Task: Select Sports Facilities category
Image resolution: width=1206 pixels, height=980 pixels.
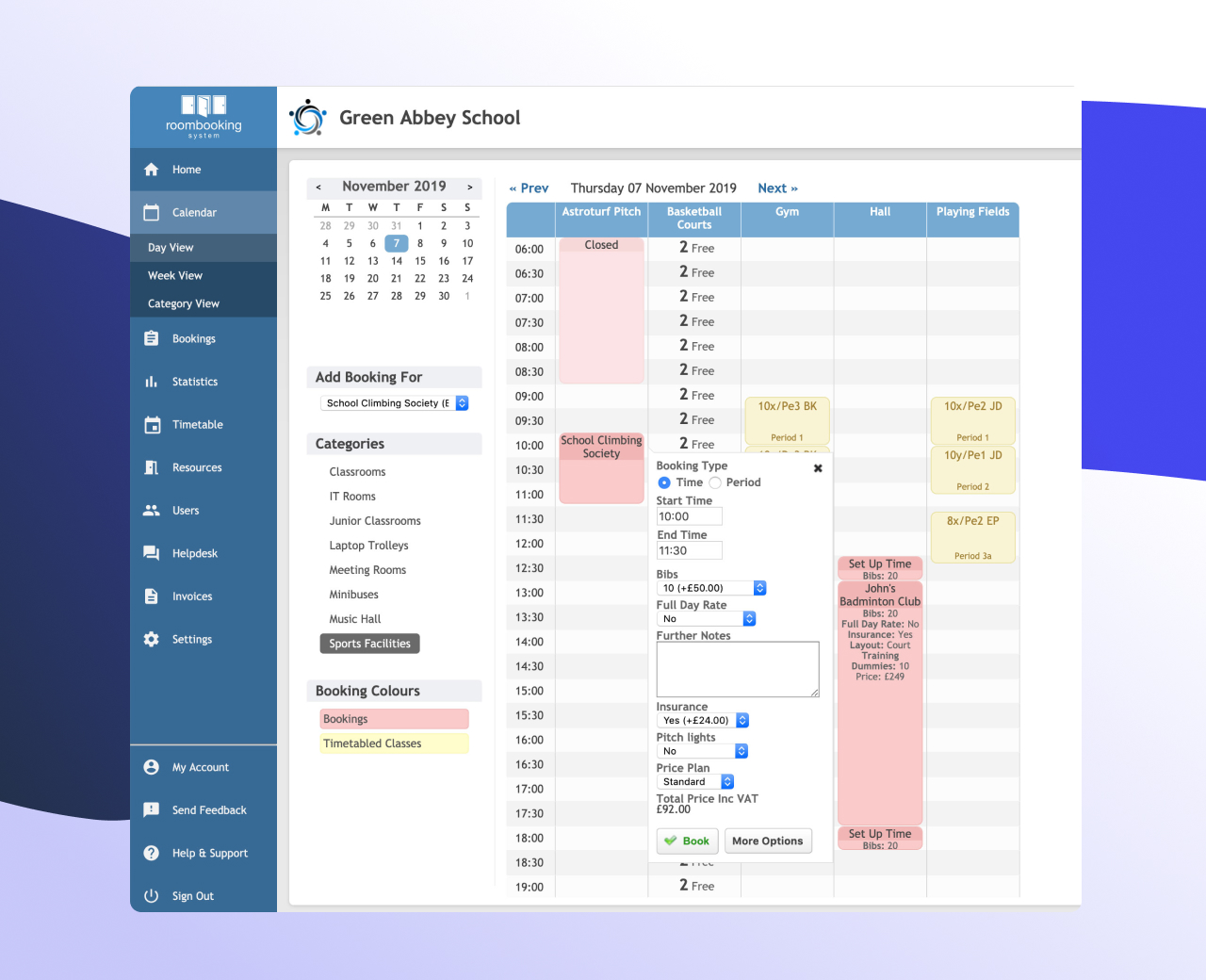Action: pos(369,644)
